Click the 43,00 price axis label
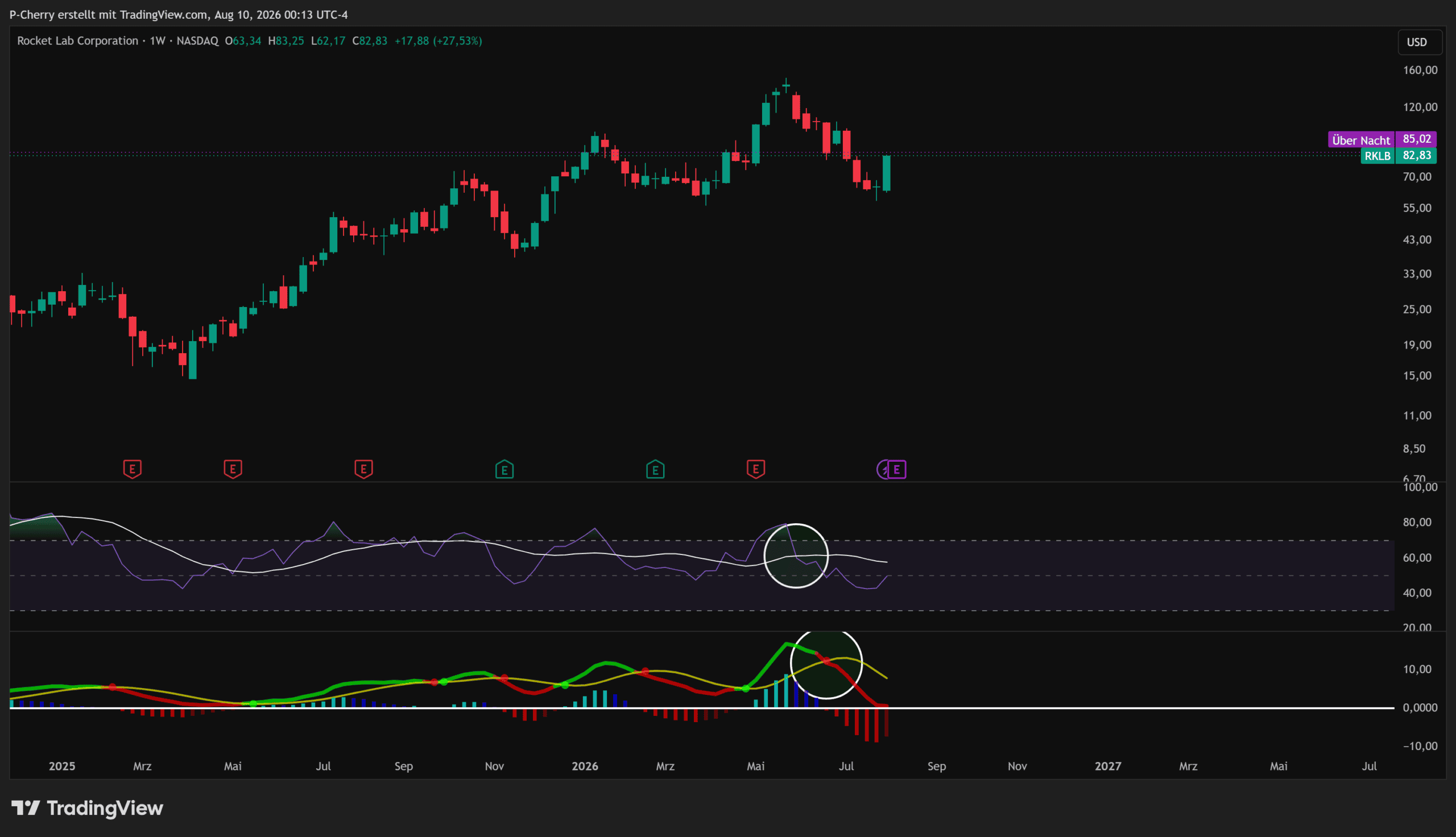This screenshot has height=837, width=1456. pyautogui.click(x=1417, y=240)
